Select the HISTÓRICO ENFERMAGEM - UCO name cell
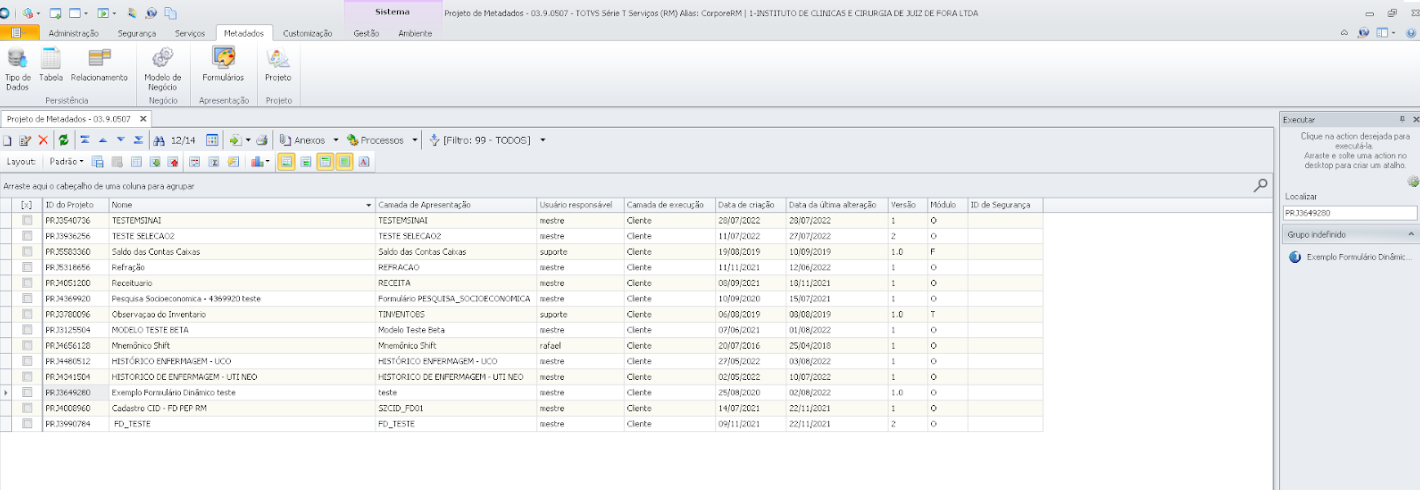 (242, 361)
